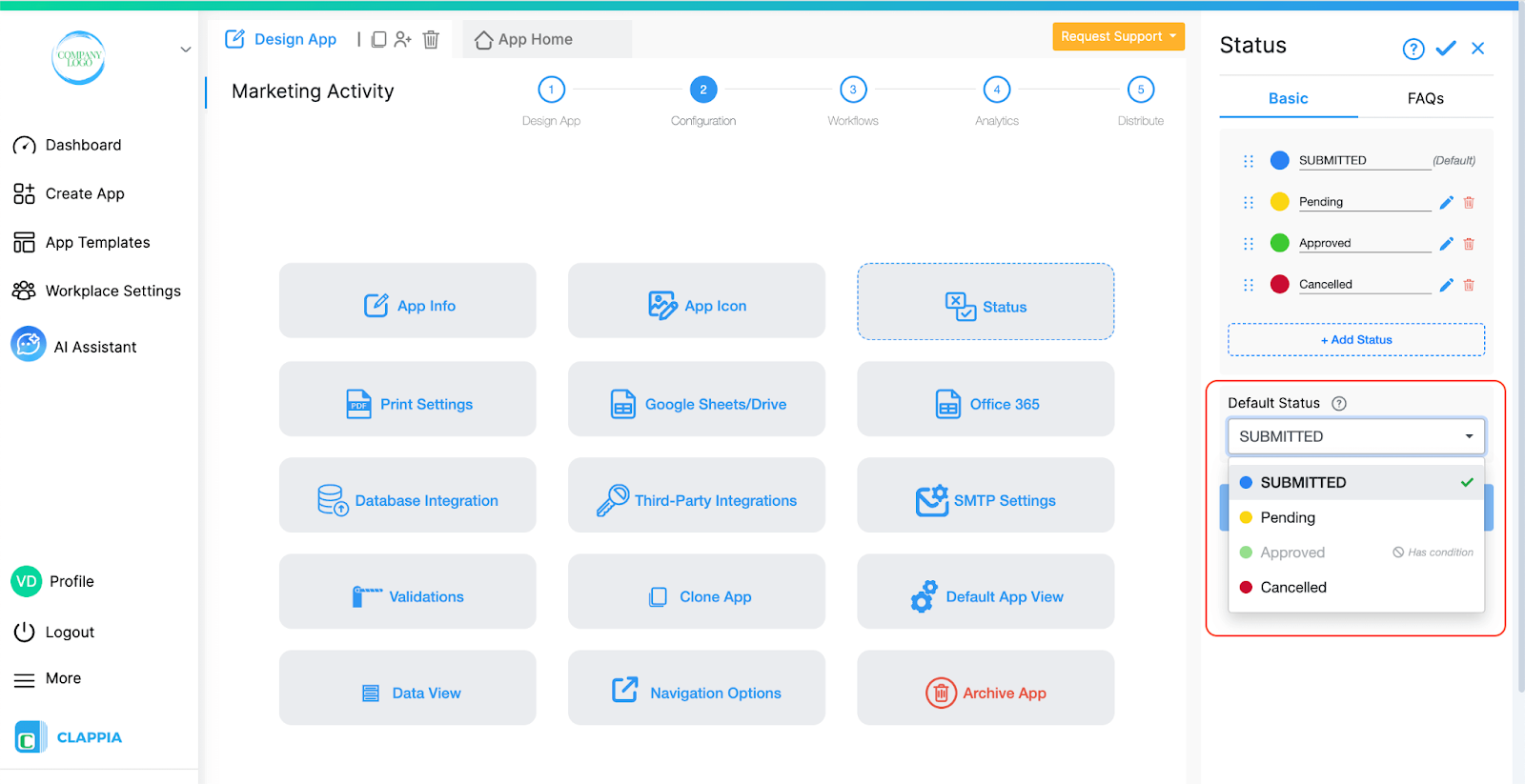Click the yellow Pending color swatch

tap(1280, 202)
